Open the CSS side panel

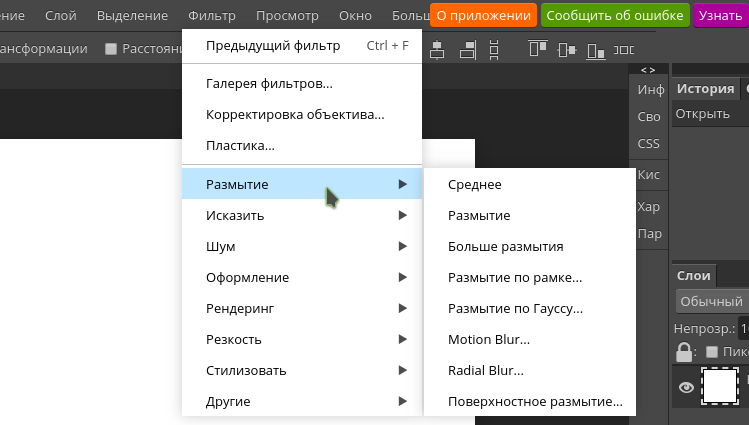pyautogui.click(x=648, y=144)
